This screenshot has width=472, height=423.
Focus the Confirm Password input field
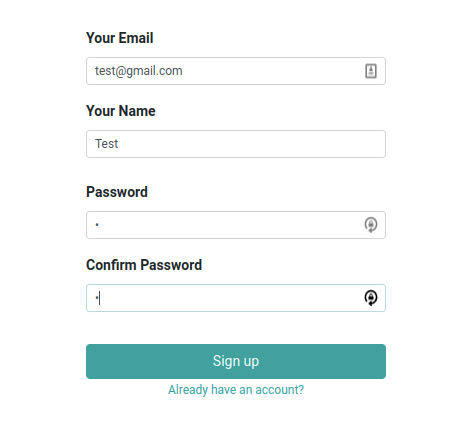[236, 298]
